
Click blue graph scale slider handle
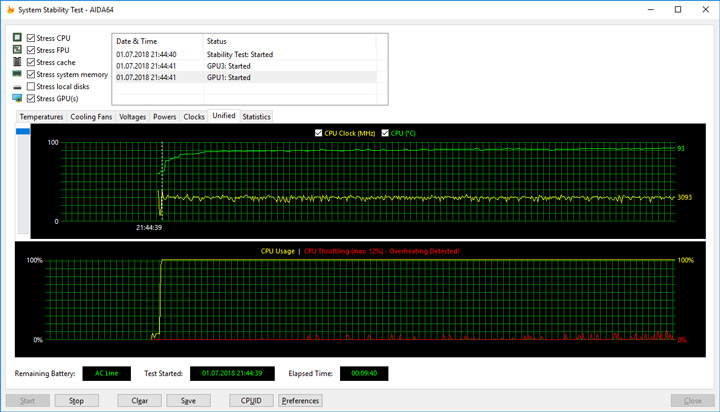click(x=23, y=131)
